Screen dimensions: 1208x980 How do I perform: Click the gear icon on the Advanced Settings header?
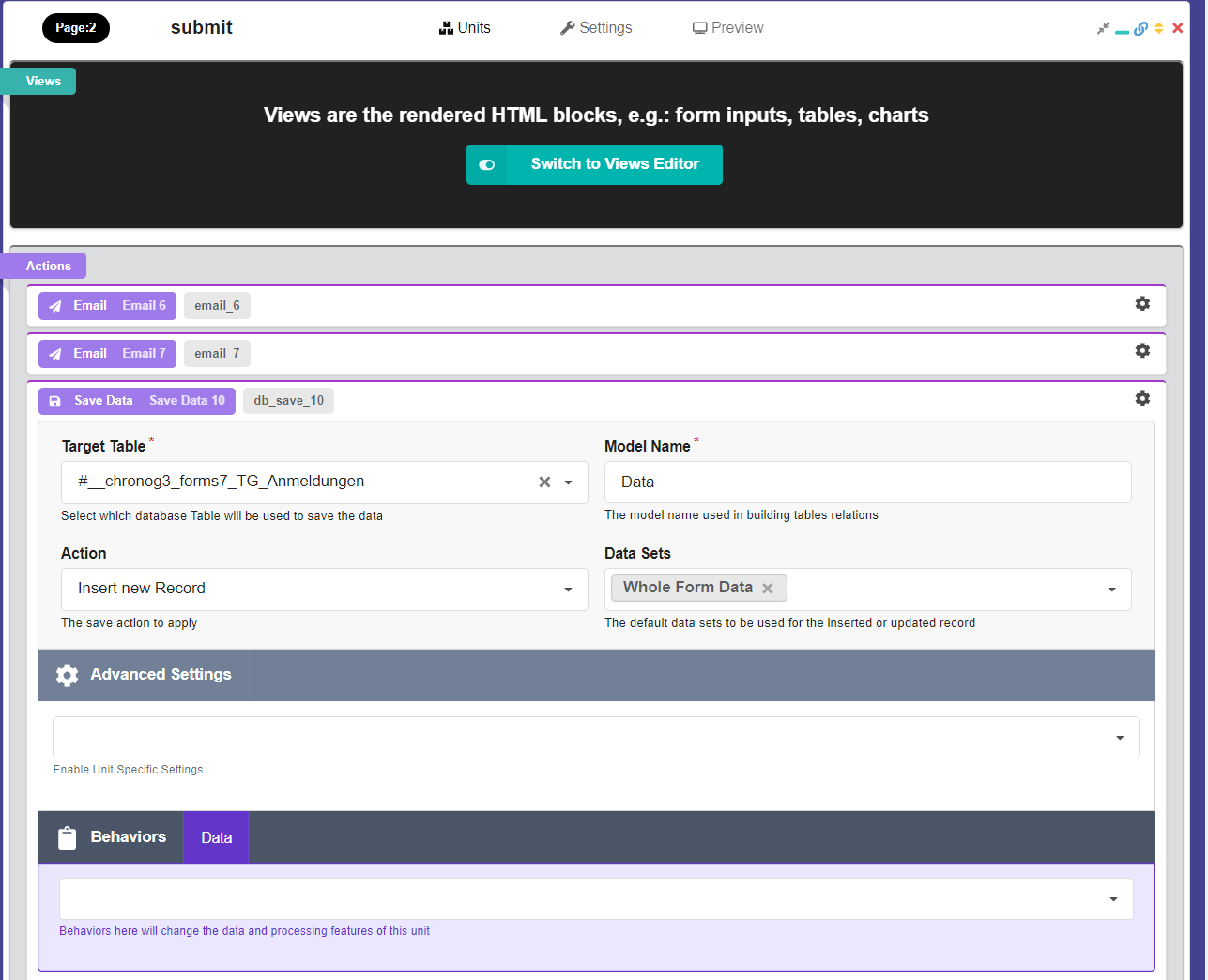click(x=67, y=674)
